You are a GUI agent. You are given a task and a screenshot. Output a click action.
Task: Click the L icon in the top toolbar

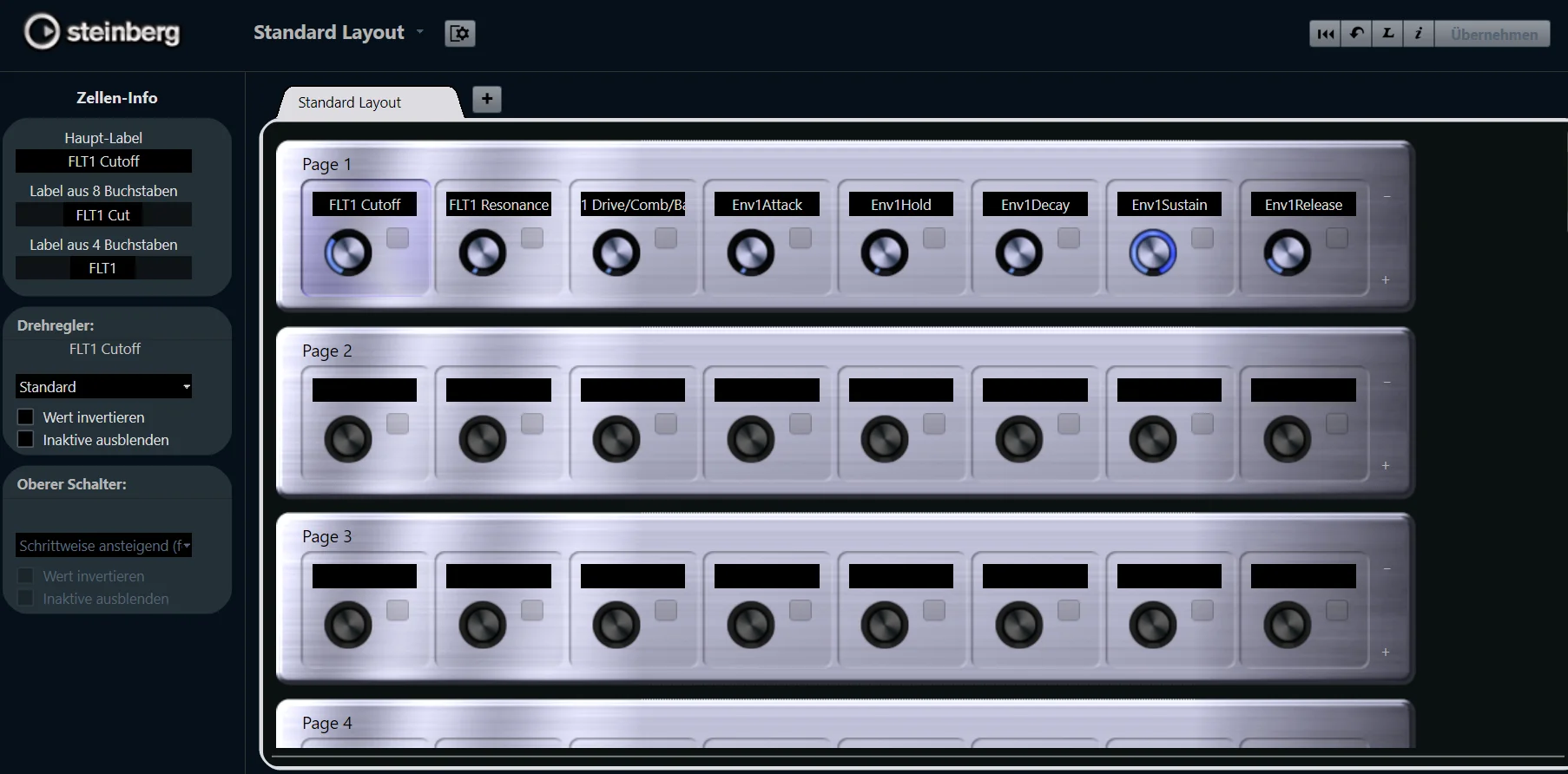(x=1387, y=34)
